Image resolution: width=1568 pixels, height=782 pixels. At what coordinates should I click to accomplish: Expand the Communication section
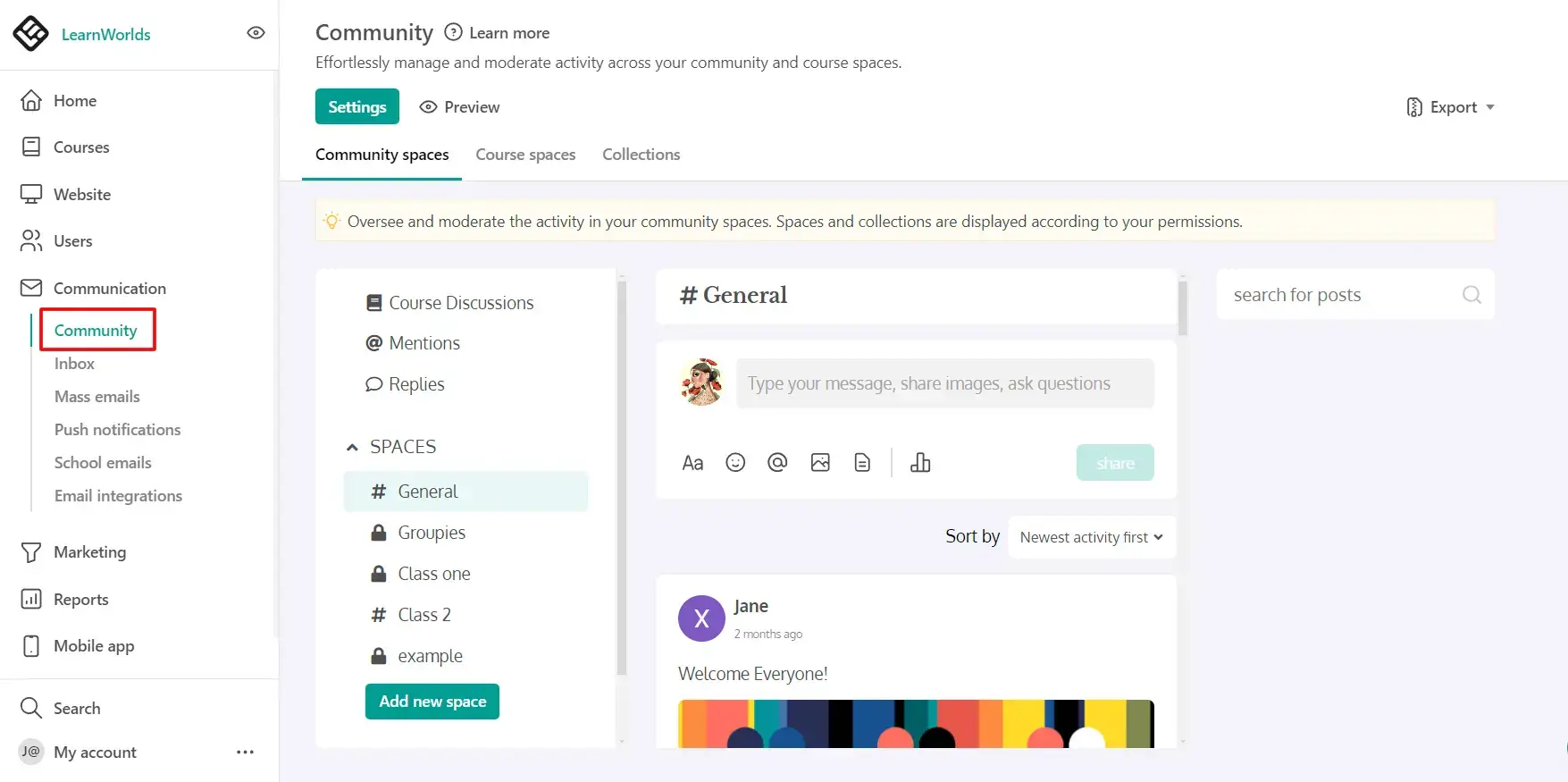coord(110,289)
